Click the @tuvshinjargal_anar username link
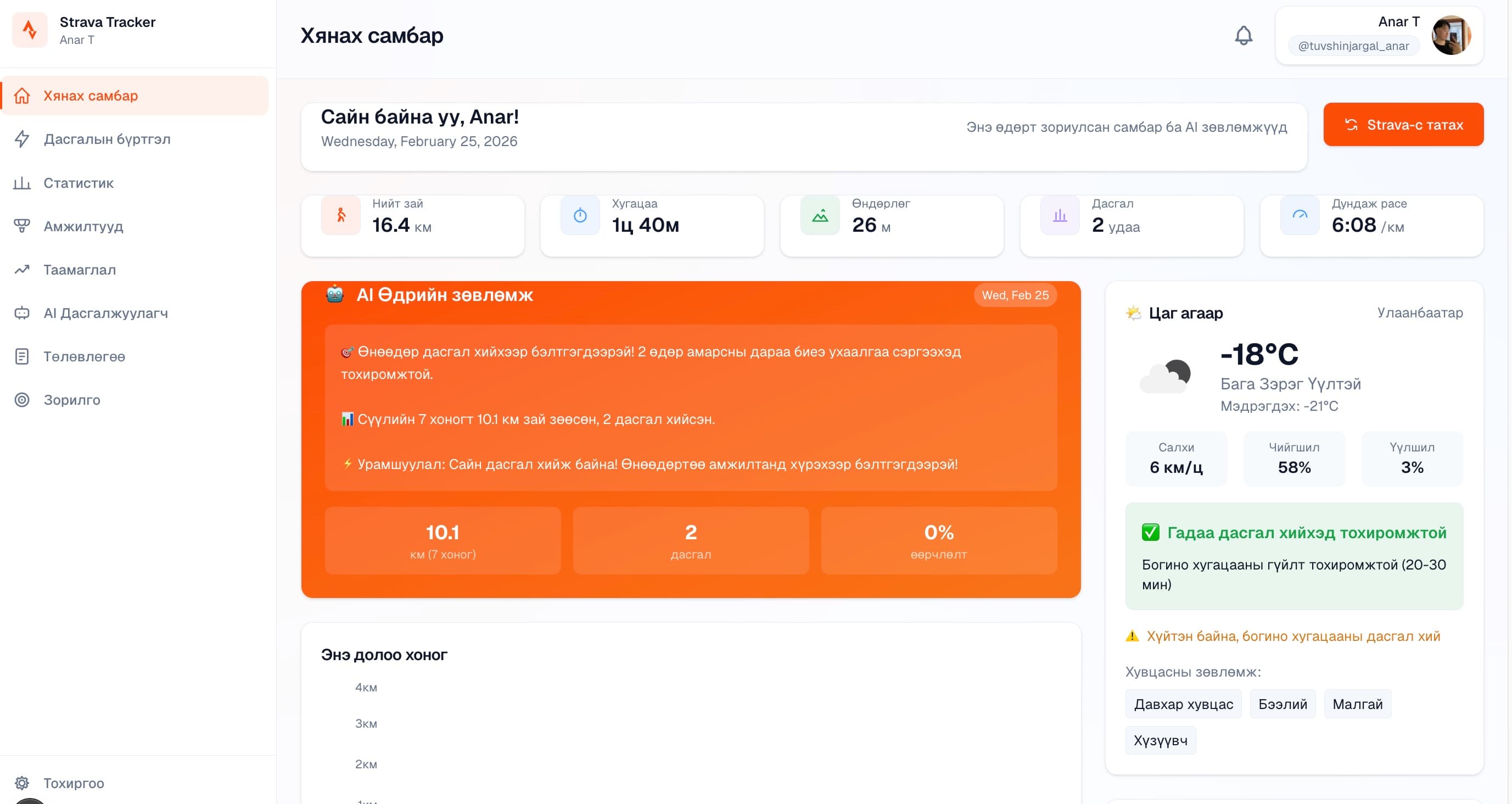The image size is (1512, 804). coord(1353,46)
